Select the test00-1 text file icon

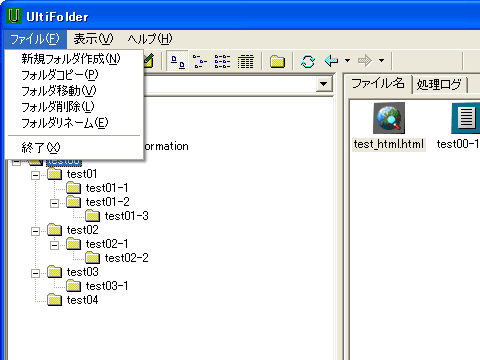(x=466, y=118)
